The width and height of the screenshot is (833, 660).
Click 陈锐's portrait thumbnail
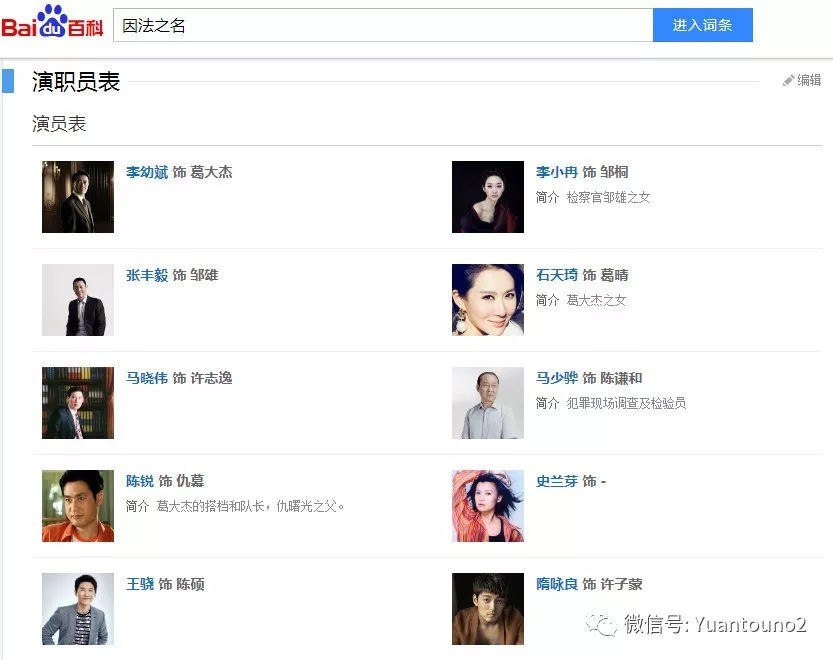tap(78, 506)
